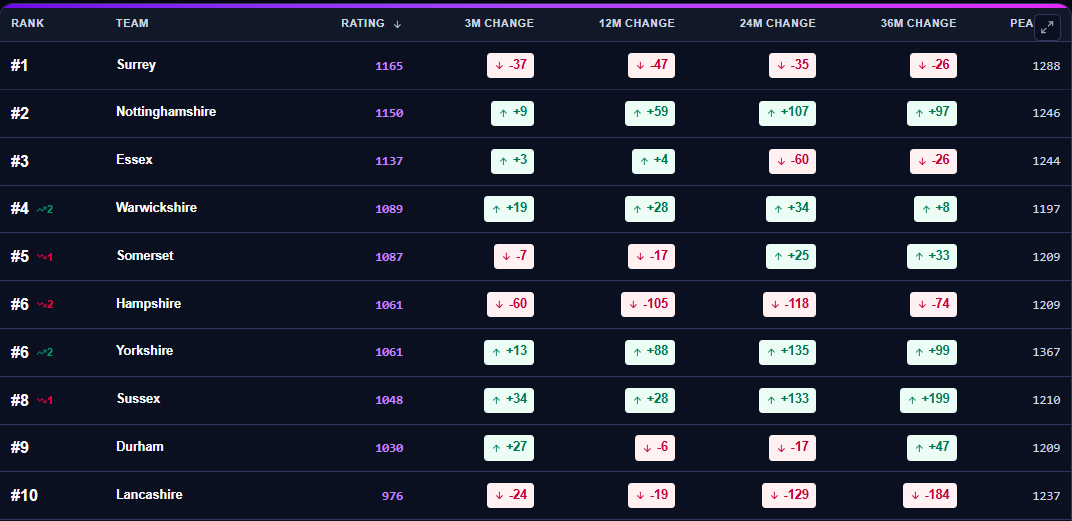This screenshot has width=1072, height=521.
Task: Click Somerset's rank down 1 indicator
Action: coord(44,257)
